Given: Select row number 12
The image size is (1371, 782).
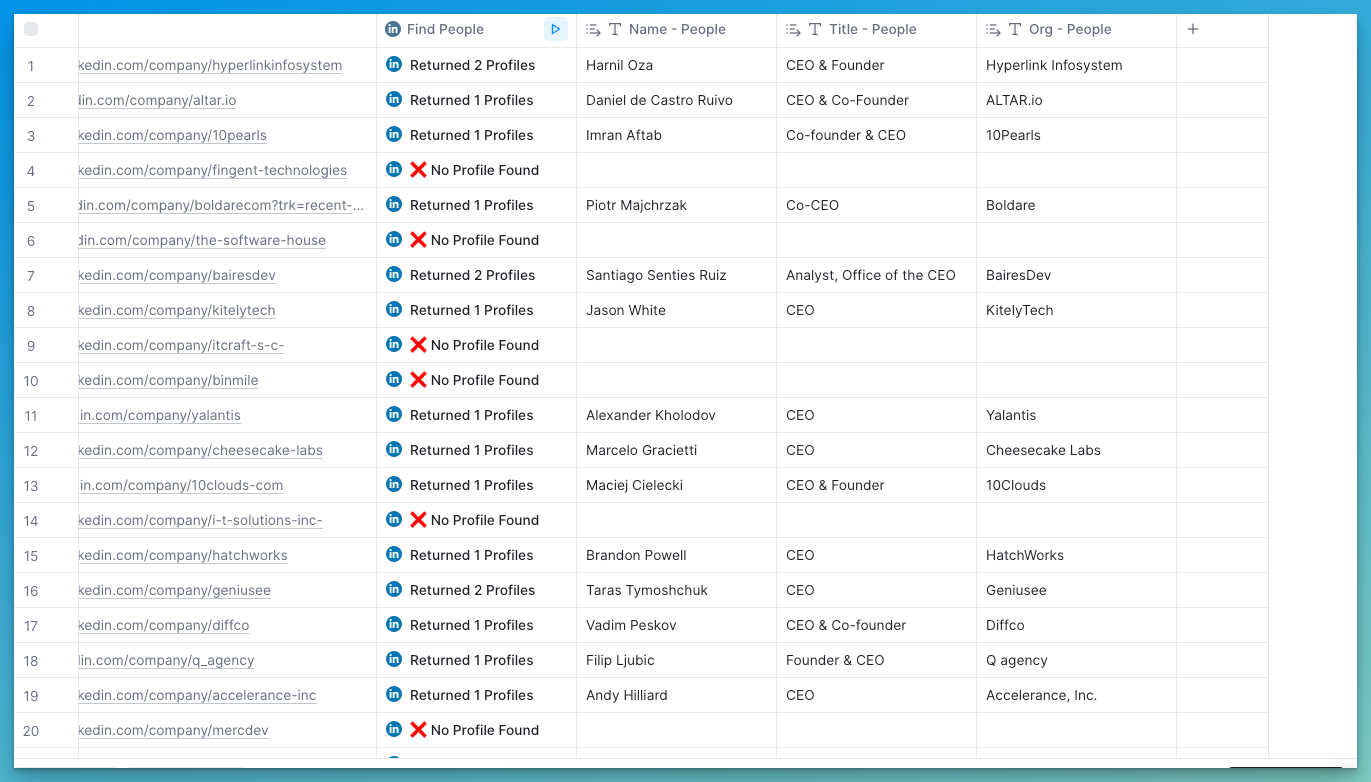Looking at the screenshot, I should pyautogui.click(x=31, y=451).
